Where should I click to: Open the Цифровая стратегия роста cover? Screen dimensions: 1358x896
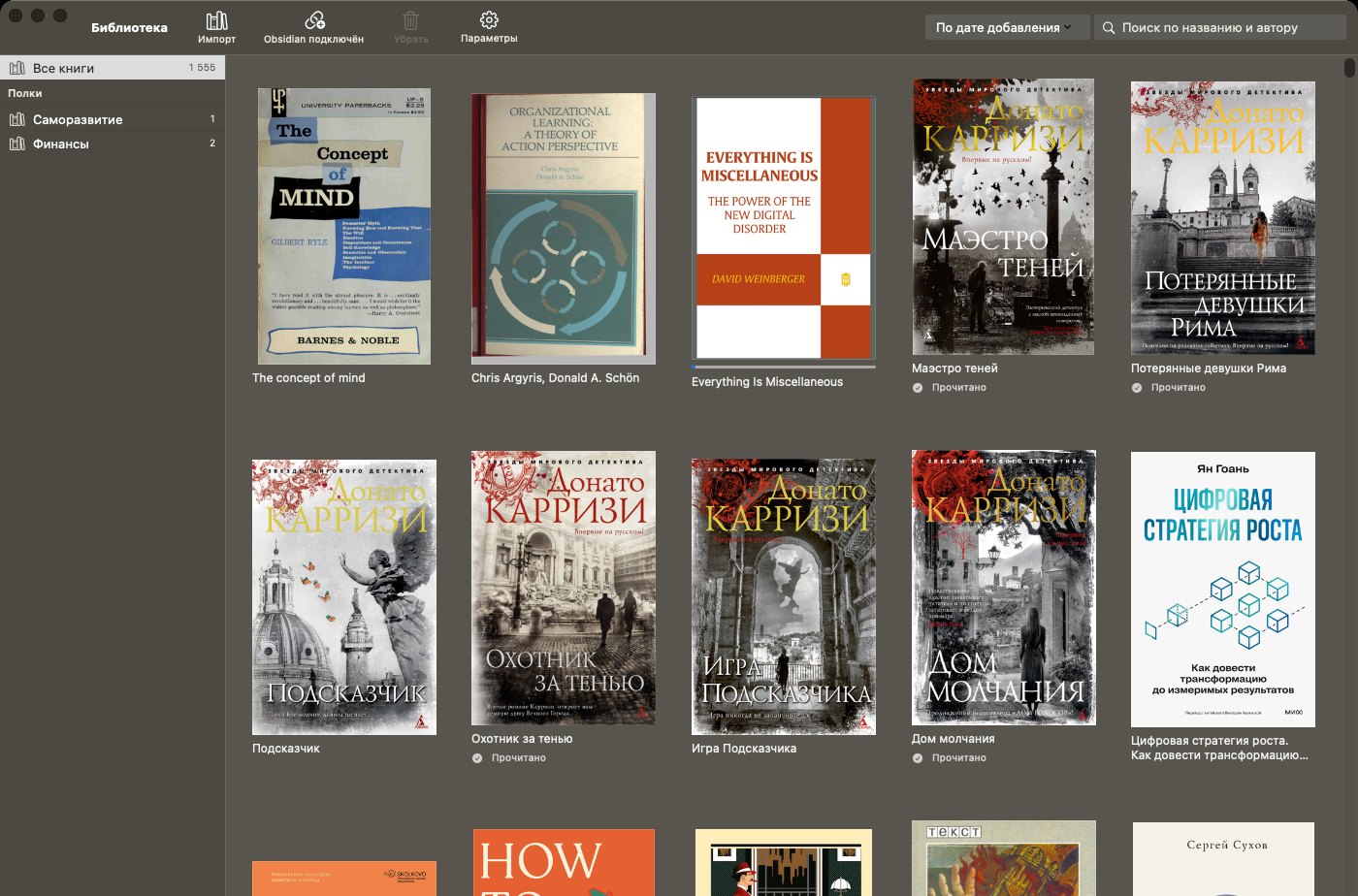[x=1223, y=590]
